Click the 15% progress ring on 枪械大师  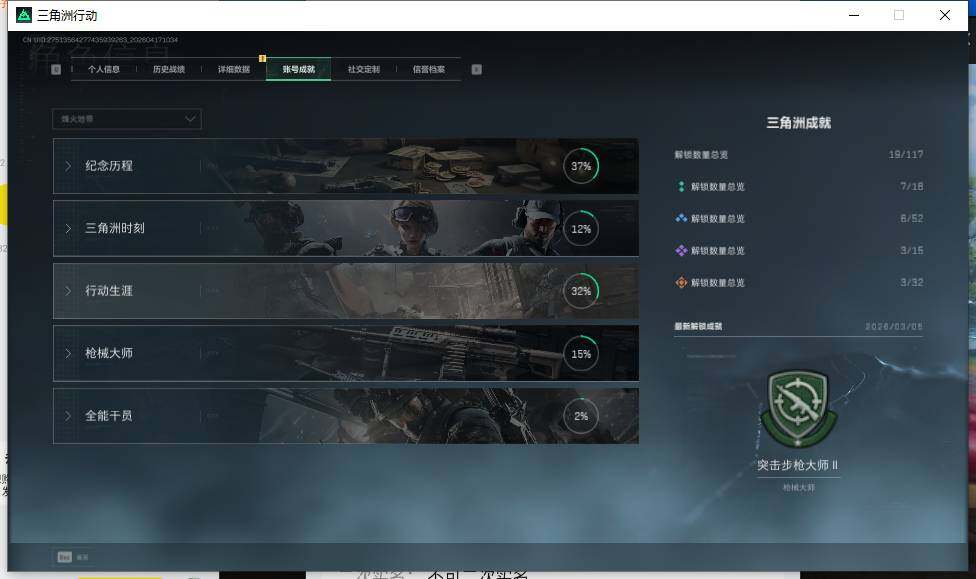point(581,354)
